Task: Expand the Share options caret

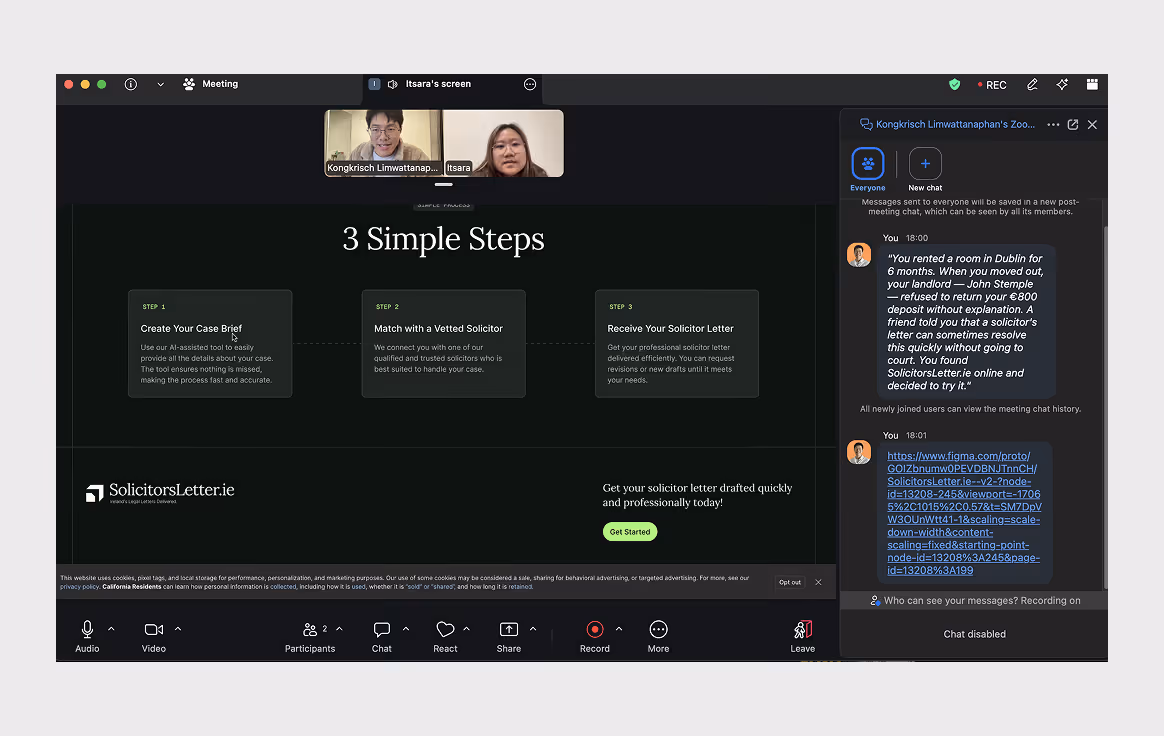Action: click(x=533, y=629)
